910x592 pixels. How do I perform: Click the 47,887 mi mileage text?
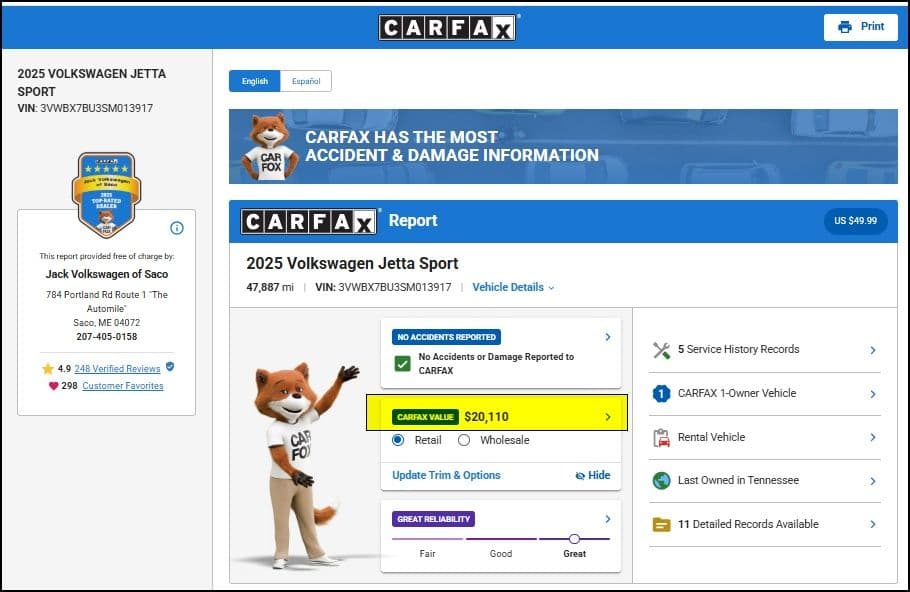(270, 287)
